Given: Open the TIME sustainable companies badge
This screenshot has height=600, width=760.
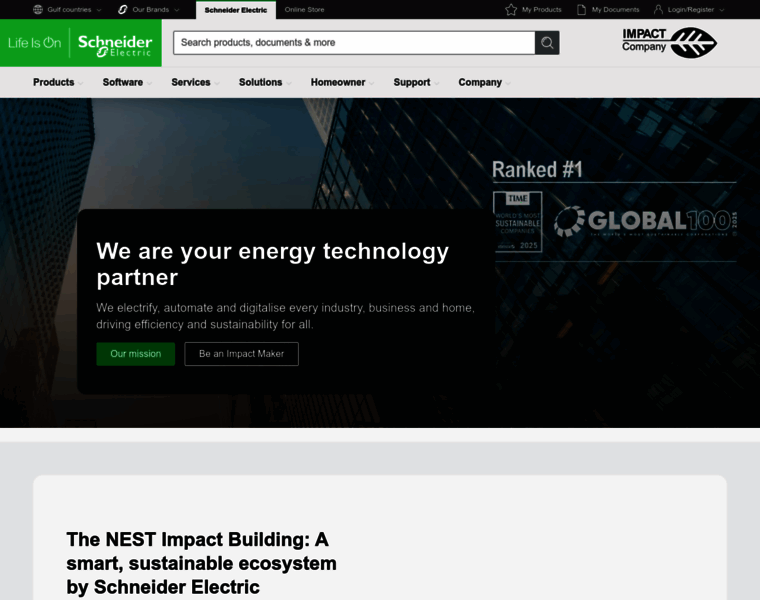Looking at the screenshot, I should 517,221.
